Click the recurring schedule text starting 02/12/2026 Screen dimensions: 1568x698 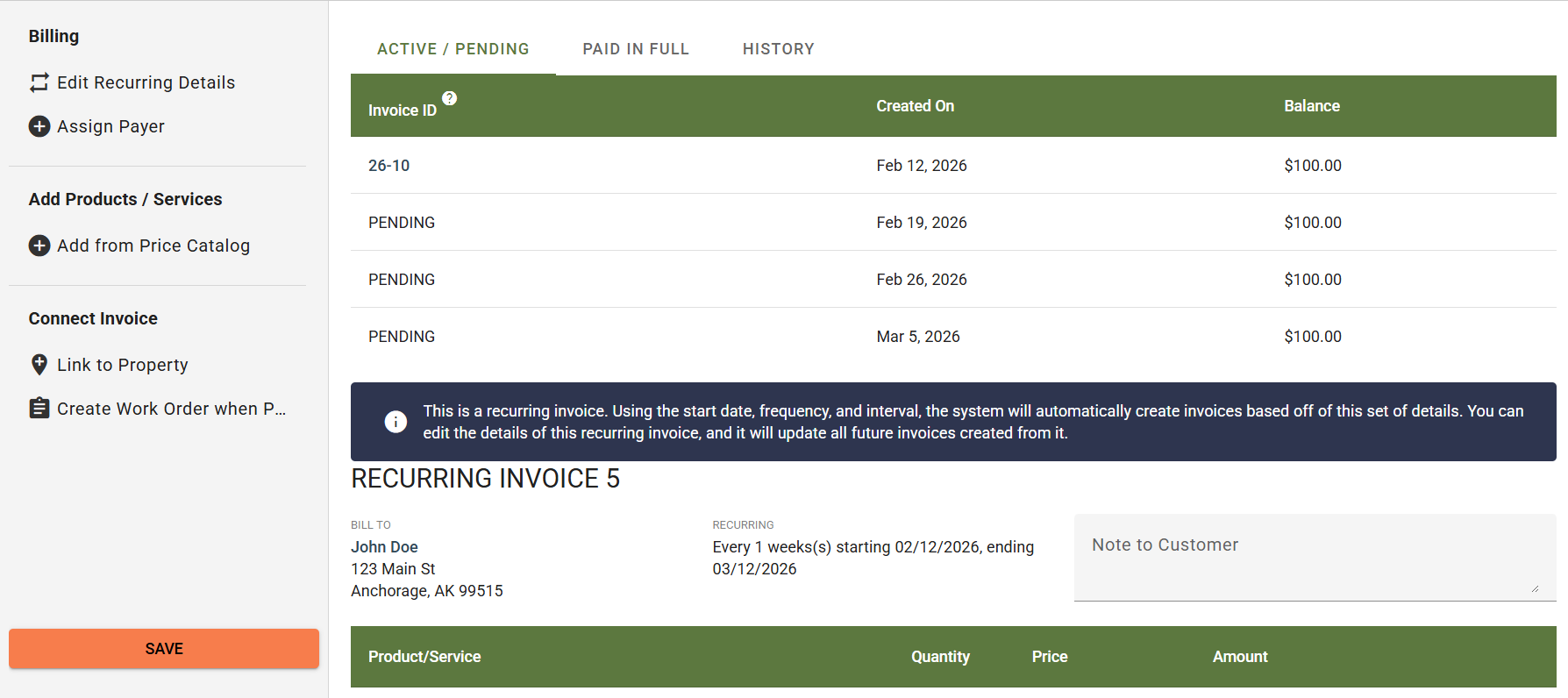pos(873,558)
